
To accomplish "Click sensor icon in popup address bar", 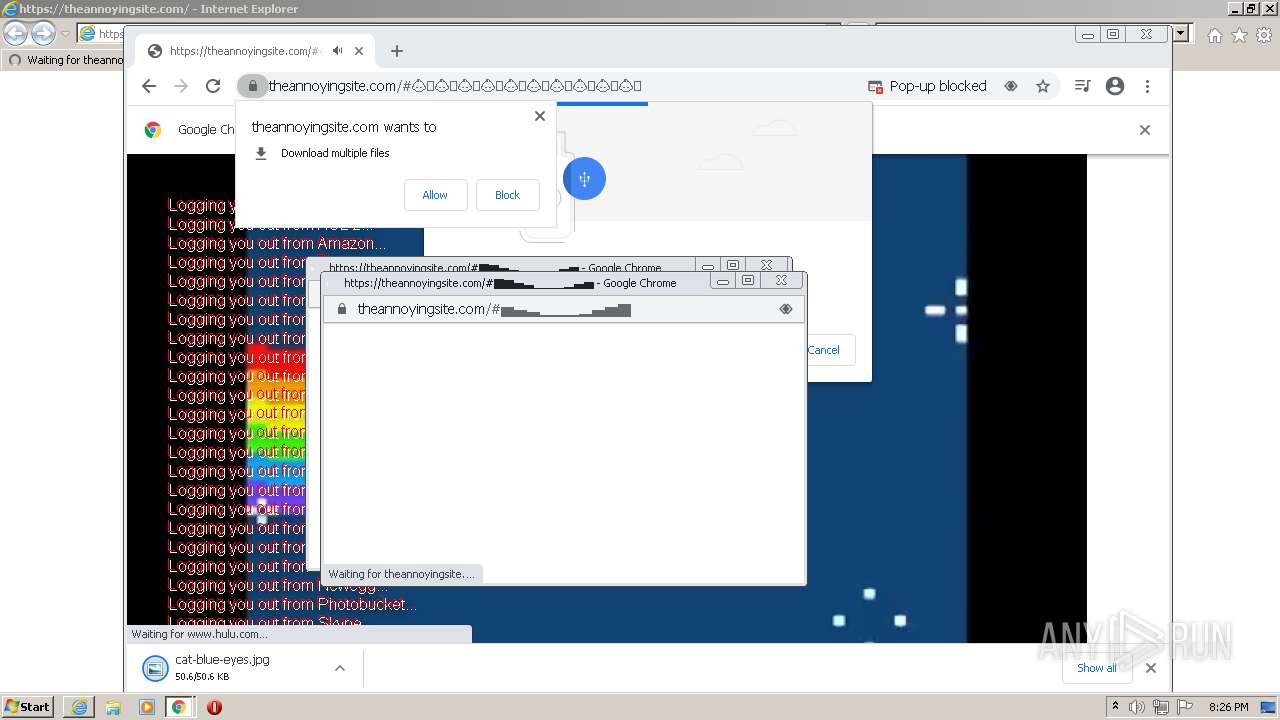I will (x=785, y=309).
